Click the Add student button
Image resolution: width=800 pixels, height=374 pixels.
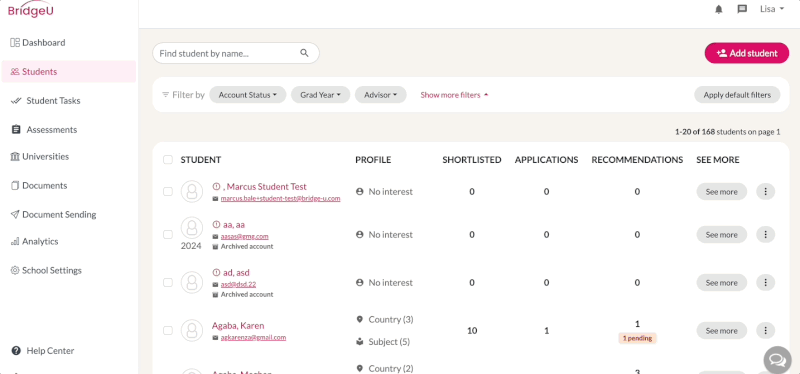click(x=747, y=53)
